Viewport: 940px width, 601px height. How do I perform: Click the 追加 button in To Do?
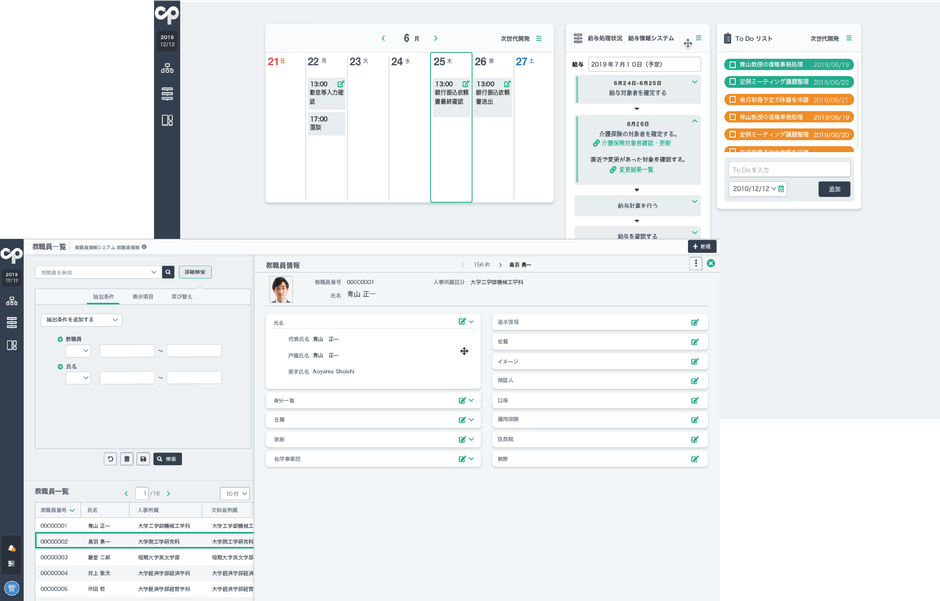tap(834, 189)
